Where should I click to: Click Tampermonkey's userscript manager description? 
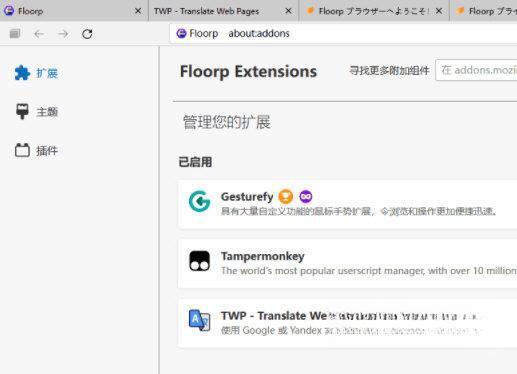click(x=369, y=271)
